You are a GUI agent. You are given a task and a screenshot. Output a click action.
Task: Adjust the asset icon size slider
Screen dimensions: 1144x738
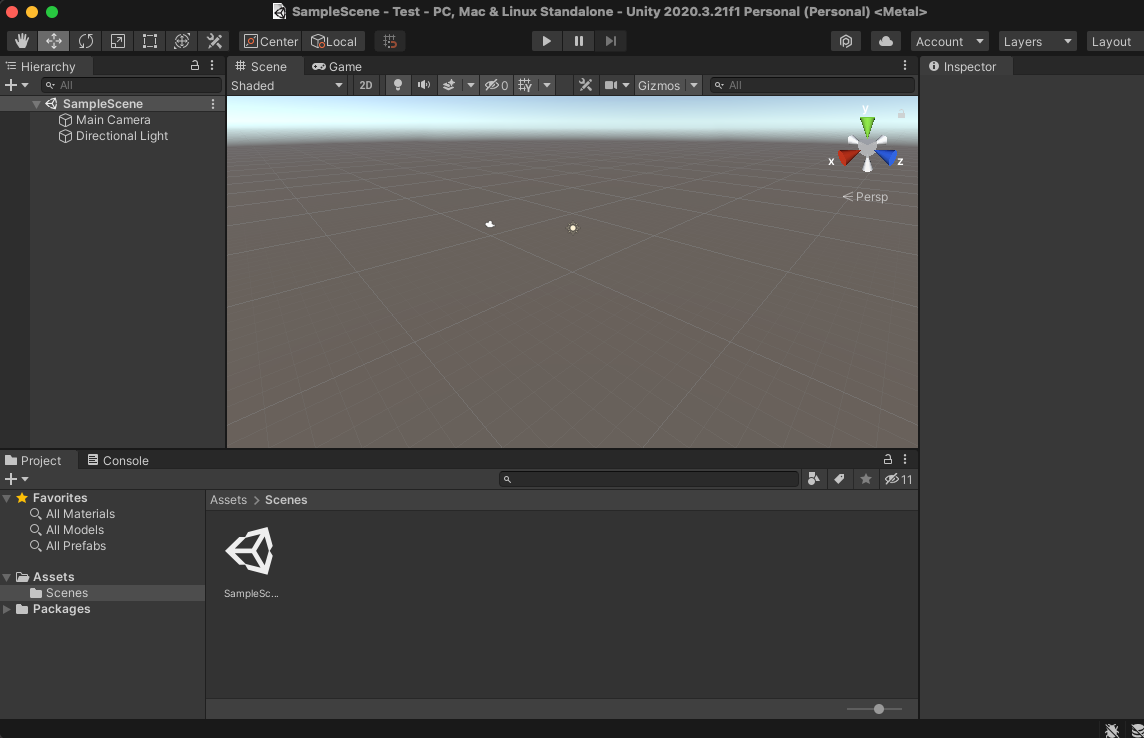876,709
